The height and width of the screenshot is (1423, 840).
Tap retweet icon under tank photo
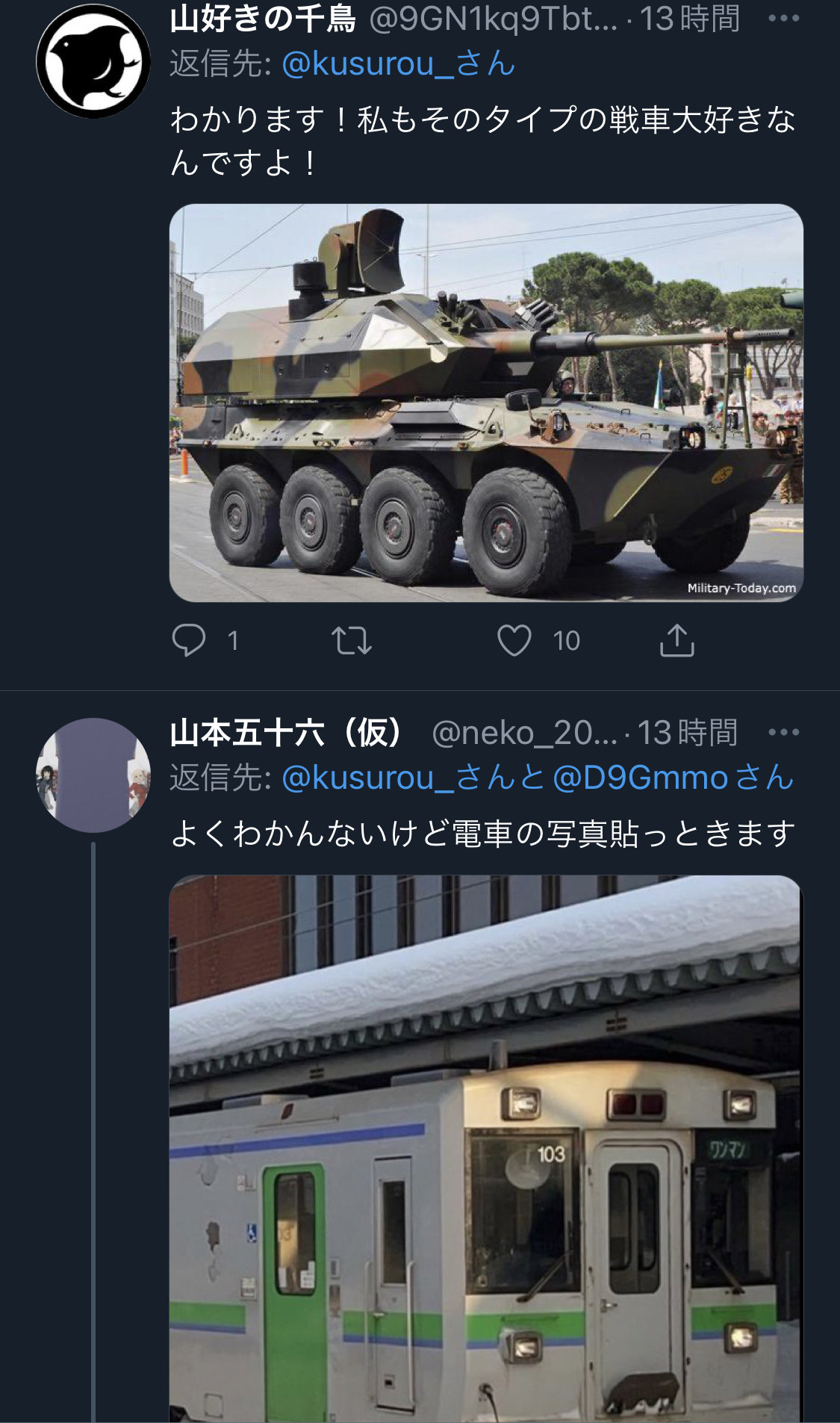tap(352, 640)
